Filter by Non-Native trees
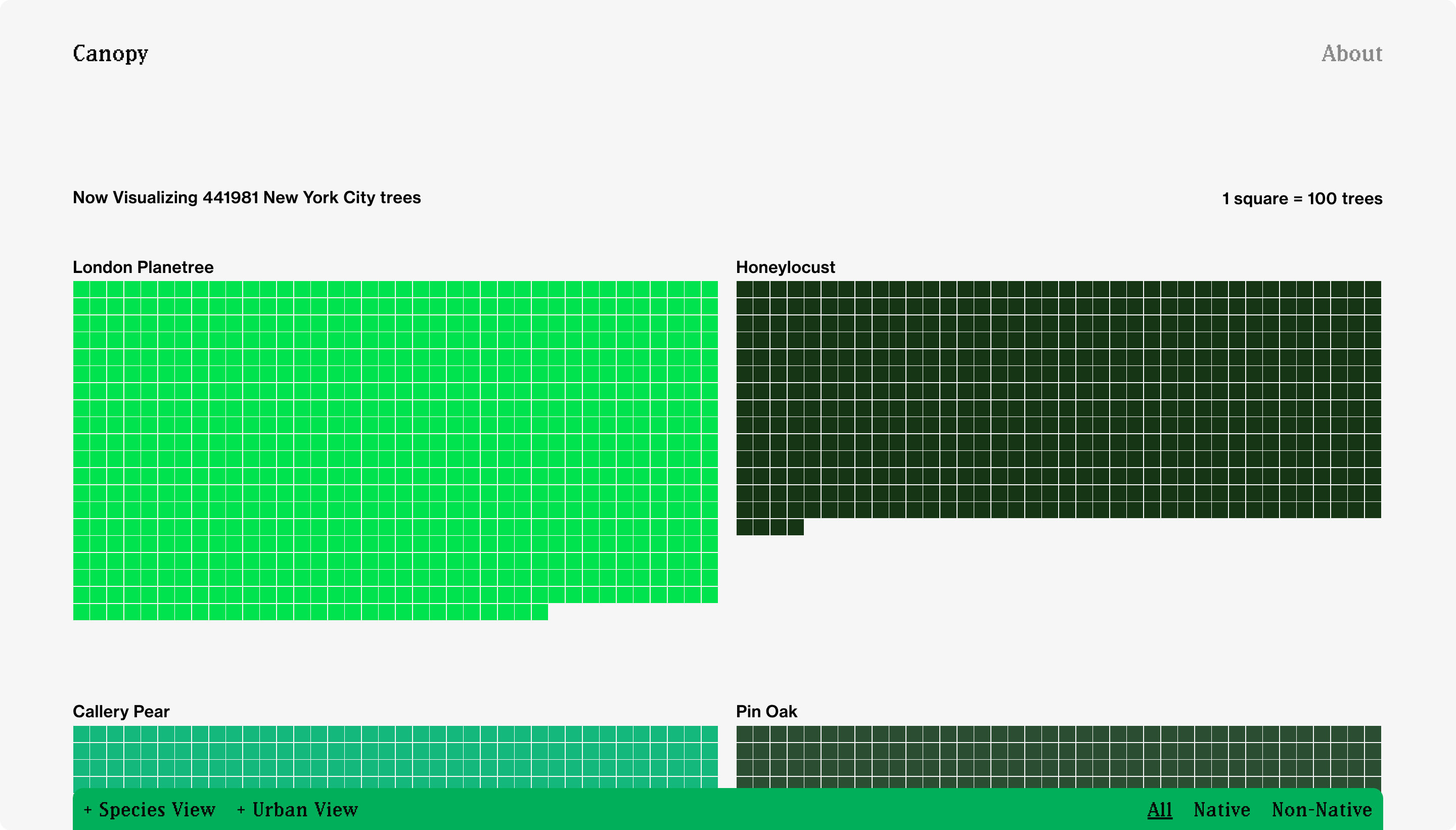This screenshot has width=1456, height=830. click(x=1322, y=809)
